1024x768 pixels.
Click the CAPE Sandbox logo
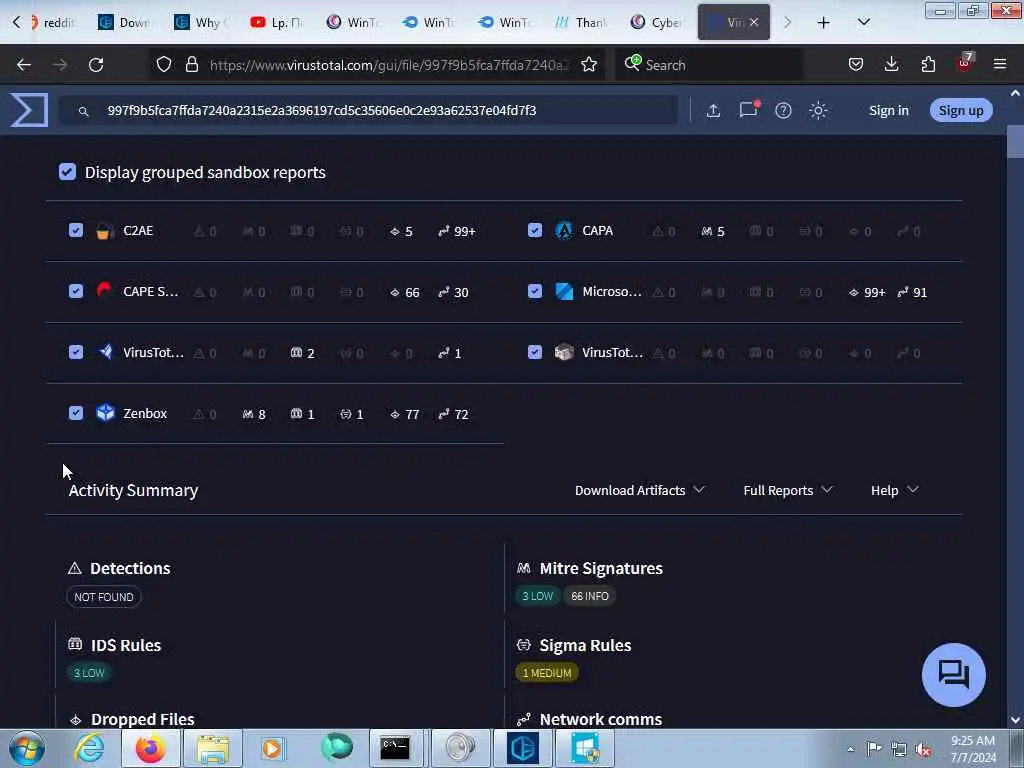pos(104,290)
